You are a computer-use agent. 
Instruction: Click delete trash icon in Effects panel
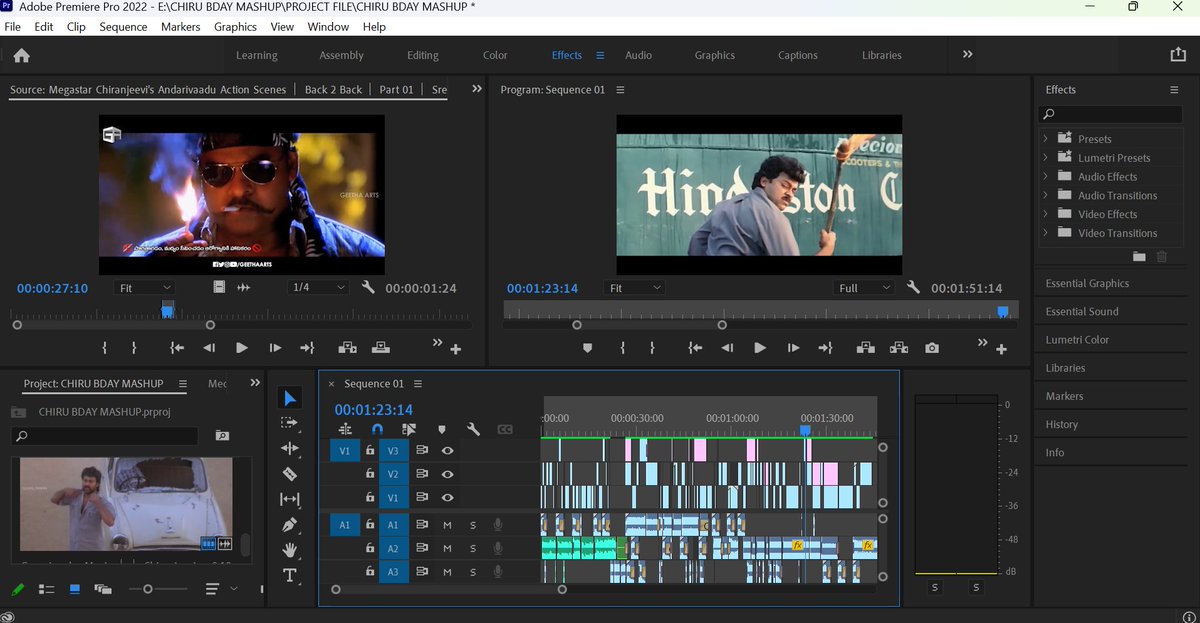1161,257
